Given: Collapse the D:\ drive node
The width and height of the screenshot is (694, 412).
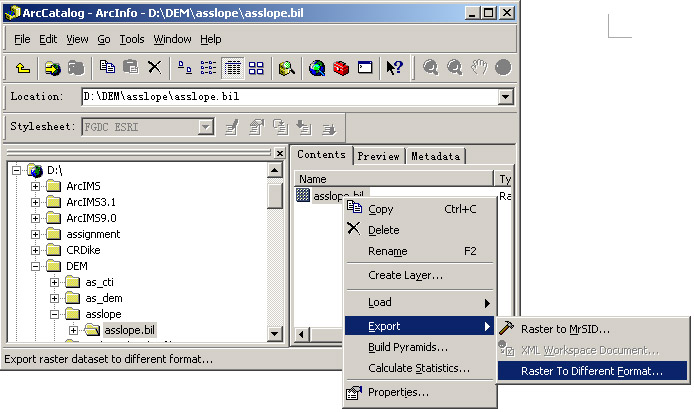Looking at the screenshot, I should (16, 170).
